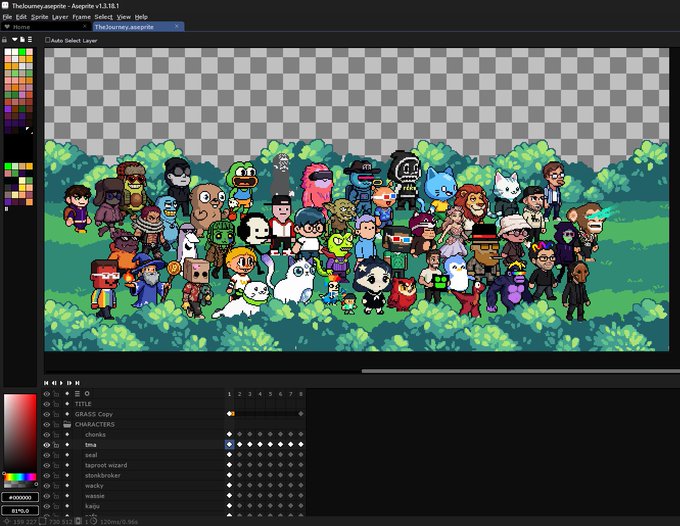Select frame 1 cel of GRASS Copy layer

pos(229,414)
